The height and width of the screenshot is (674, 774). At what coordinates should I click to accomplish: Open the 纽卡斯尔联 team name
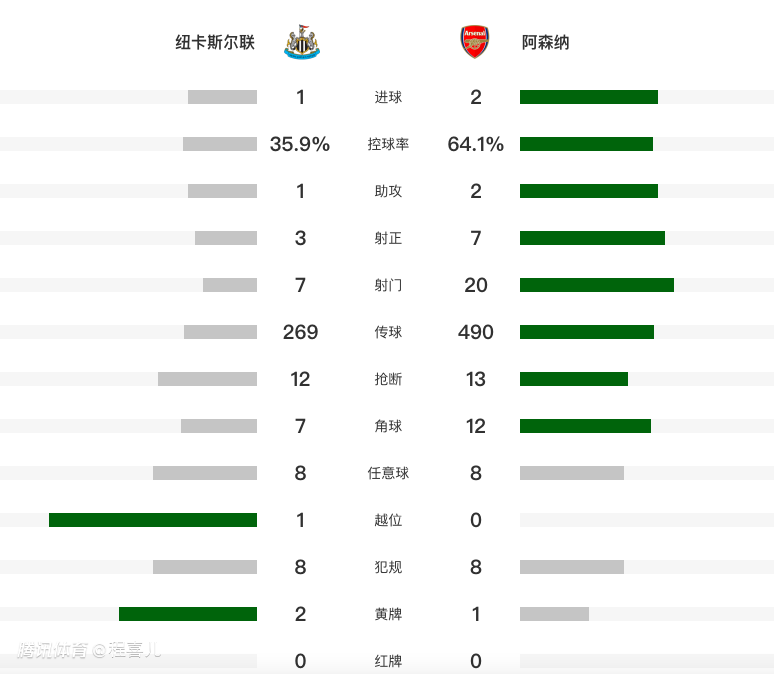tap(215, 43)
